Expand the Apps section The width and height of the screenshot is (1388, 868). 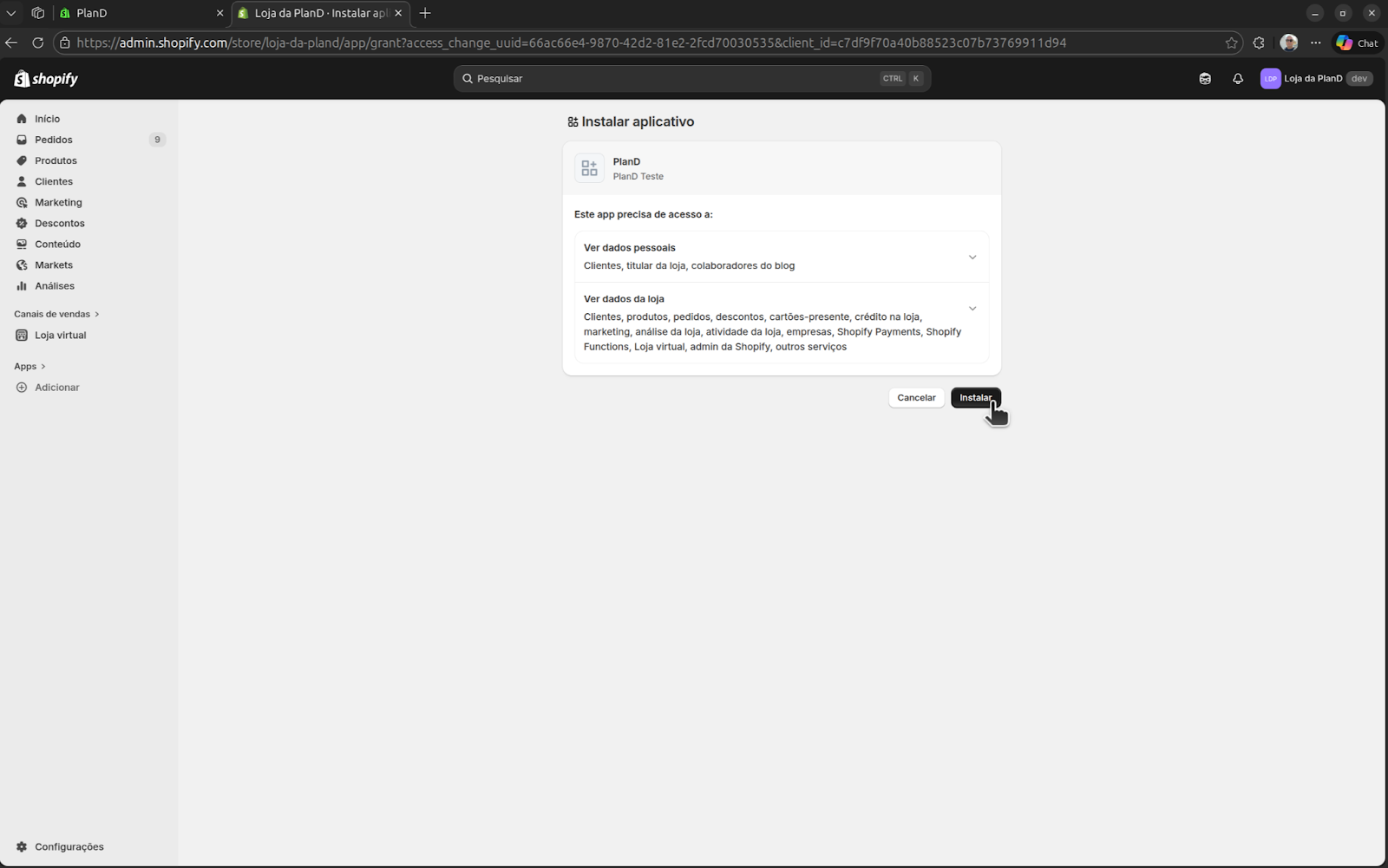click(29, 366)
